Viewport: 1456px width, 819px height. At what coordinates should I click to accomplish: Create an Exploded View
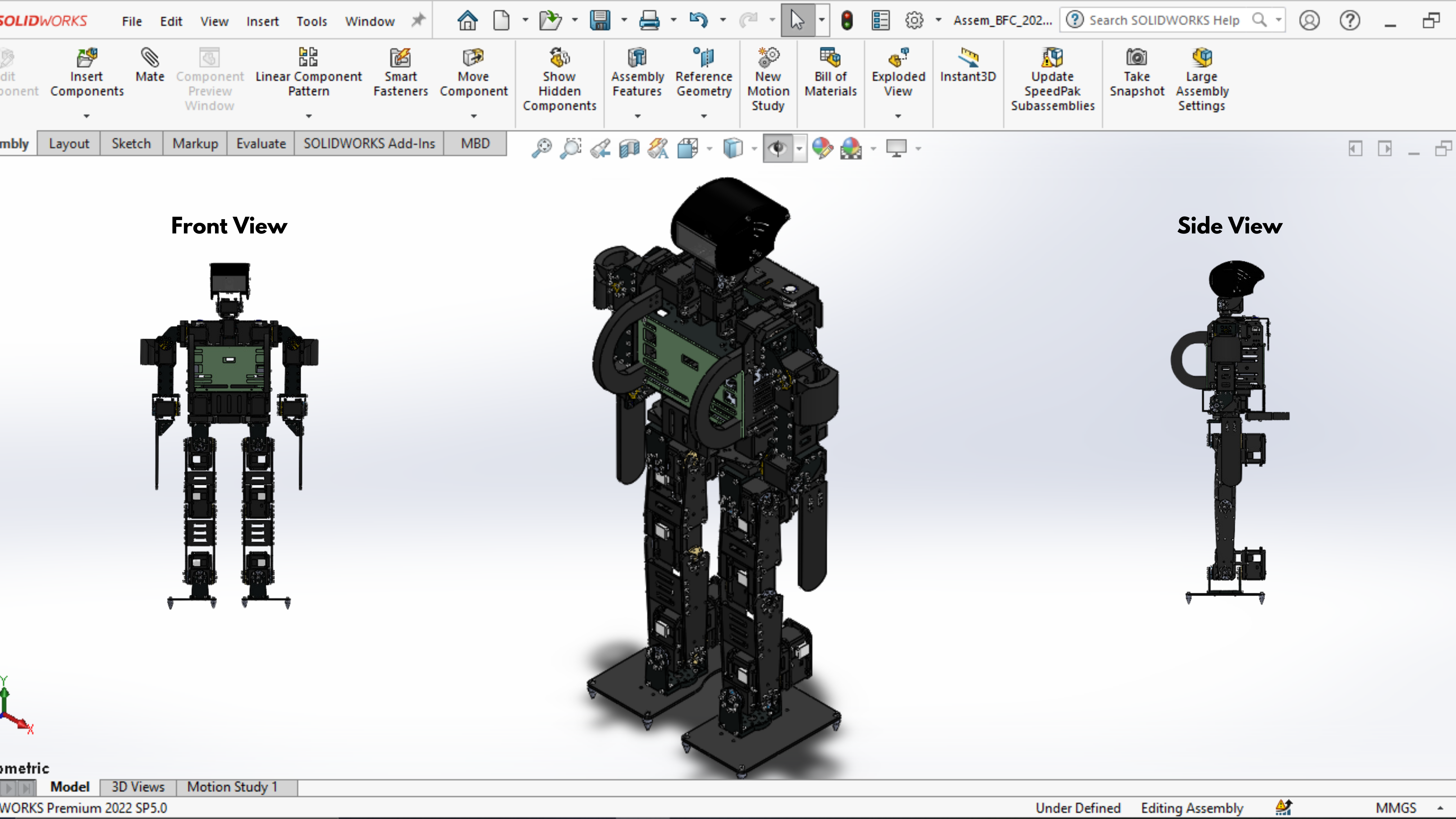point(898,73)
